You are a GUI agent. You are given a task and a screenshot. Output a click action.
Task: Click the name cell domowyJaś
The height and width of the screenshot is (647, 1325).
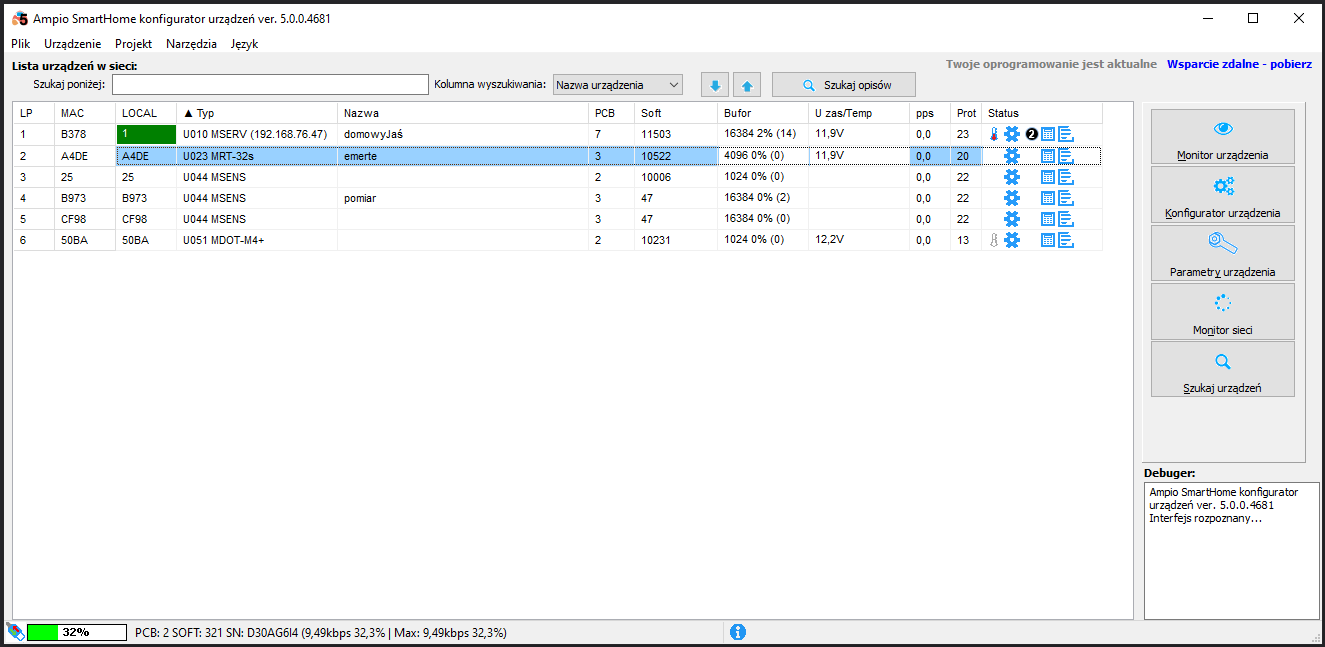point(463,134)
